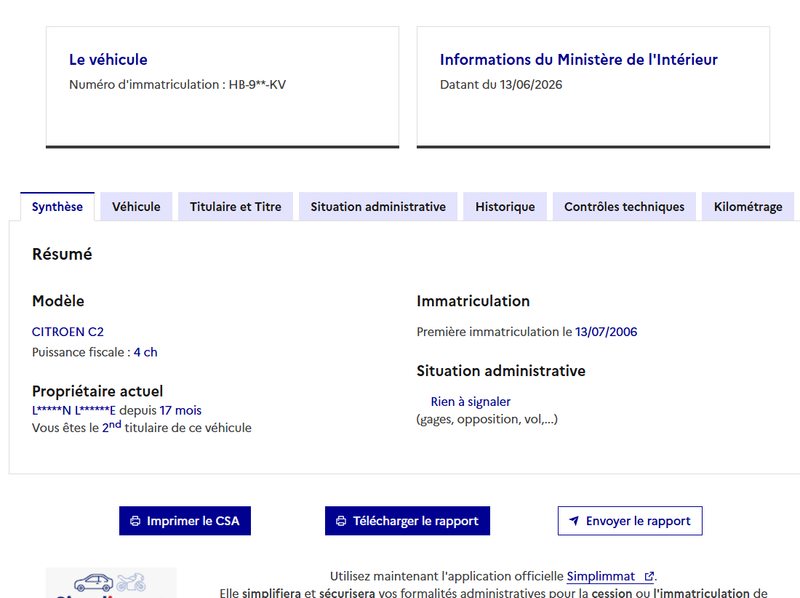Click the Modèle section heading

[58, 301]
